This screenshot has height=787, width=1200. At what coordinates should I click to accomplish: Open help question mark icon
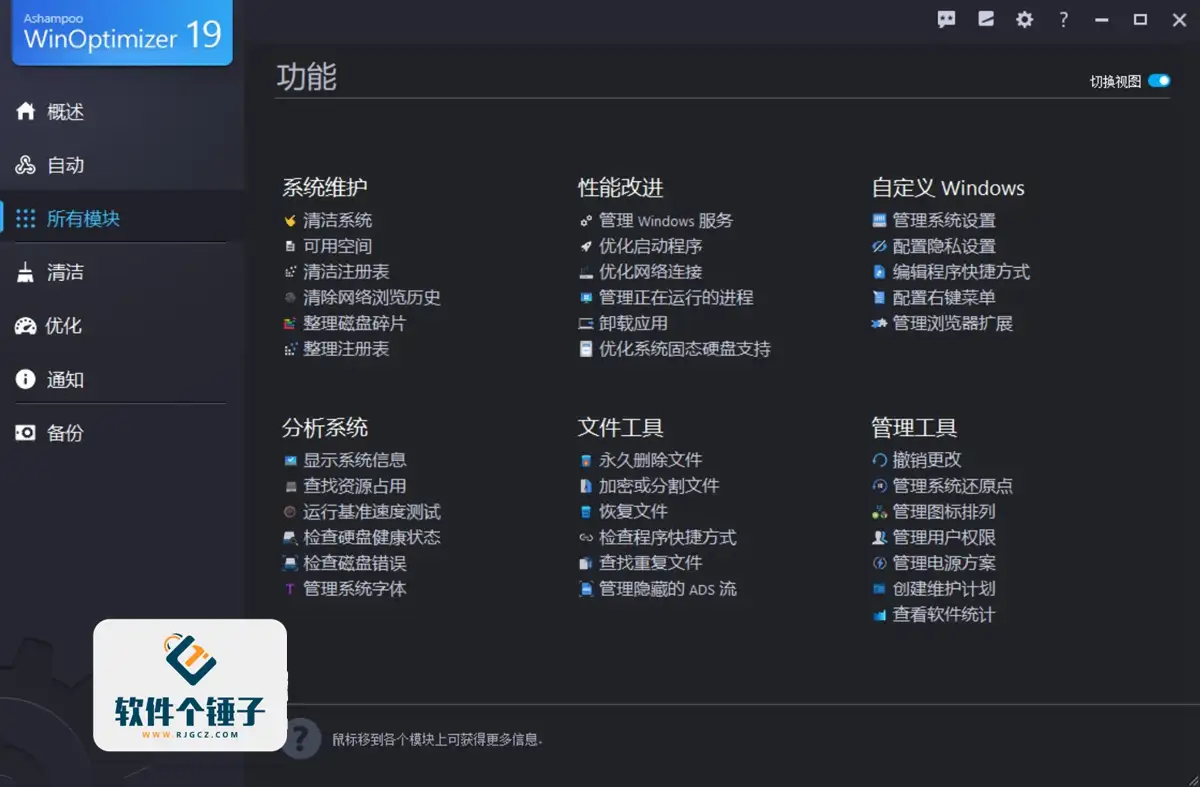pos(1064,19)
